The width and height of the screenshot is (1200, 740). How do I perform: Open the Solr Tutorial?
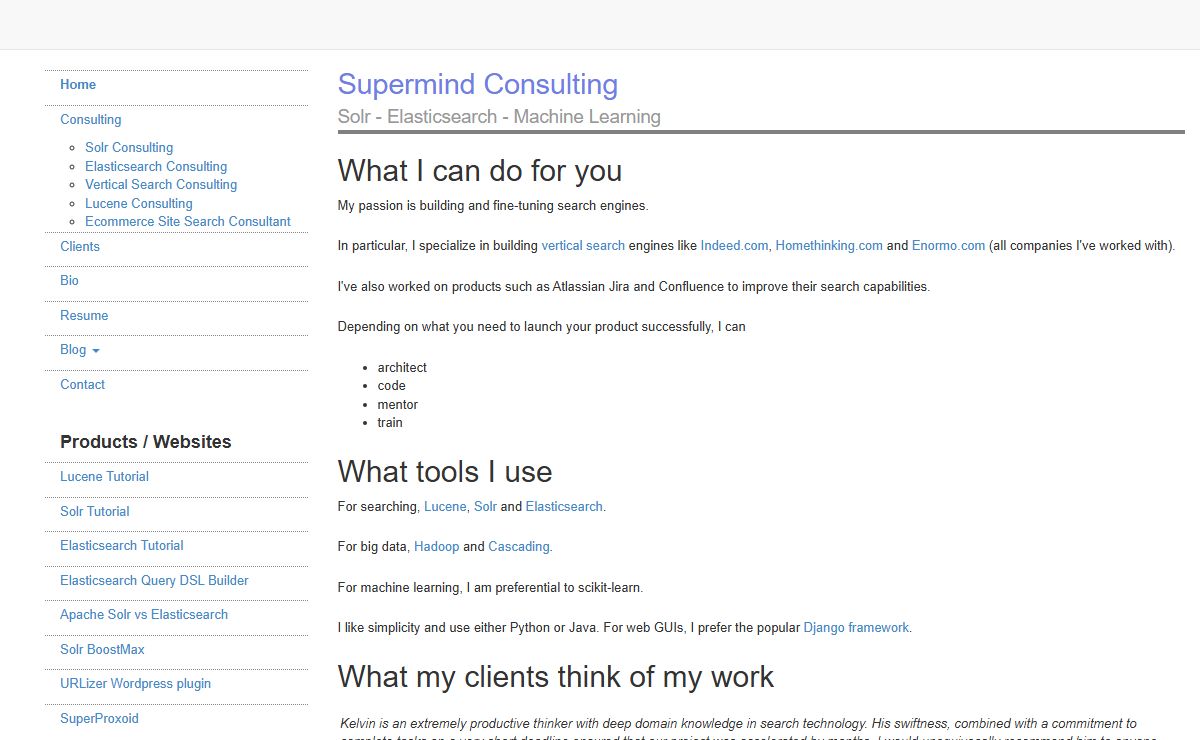94,511
